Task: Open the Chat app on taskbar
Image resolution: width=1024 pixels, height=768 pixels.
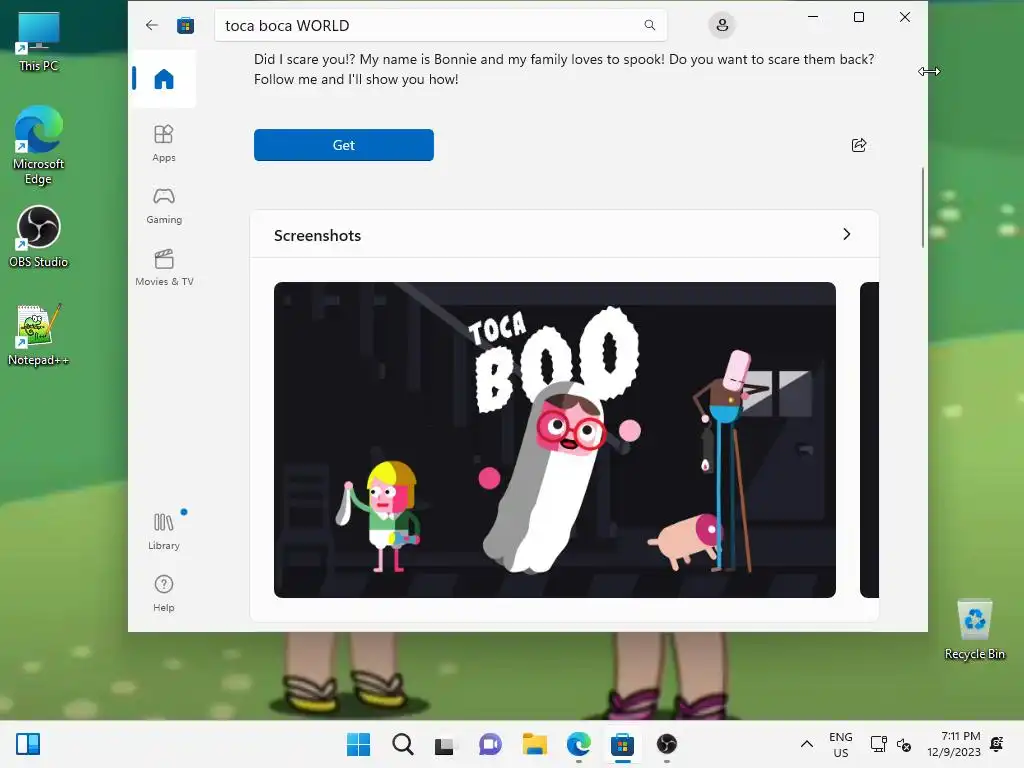Action: click(x=490, y=744)
